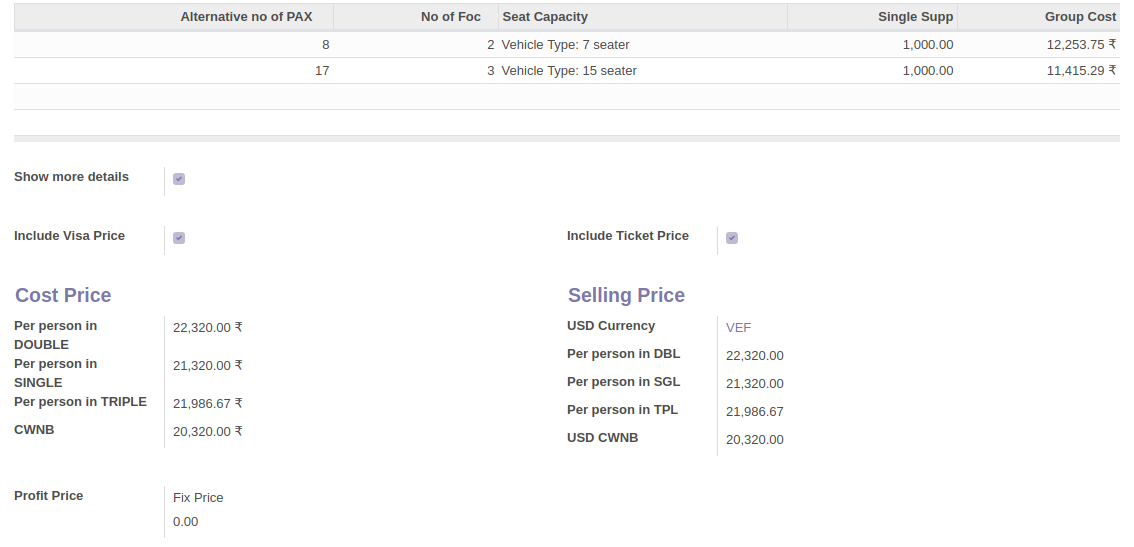Click the 12,253.75 group cost cell

coord(1080,45)
